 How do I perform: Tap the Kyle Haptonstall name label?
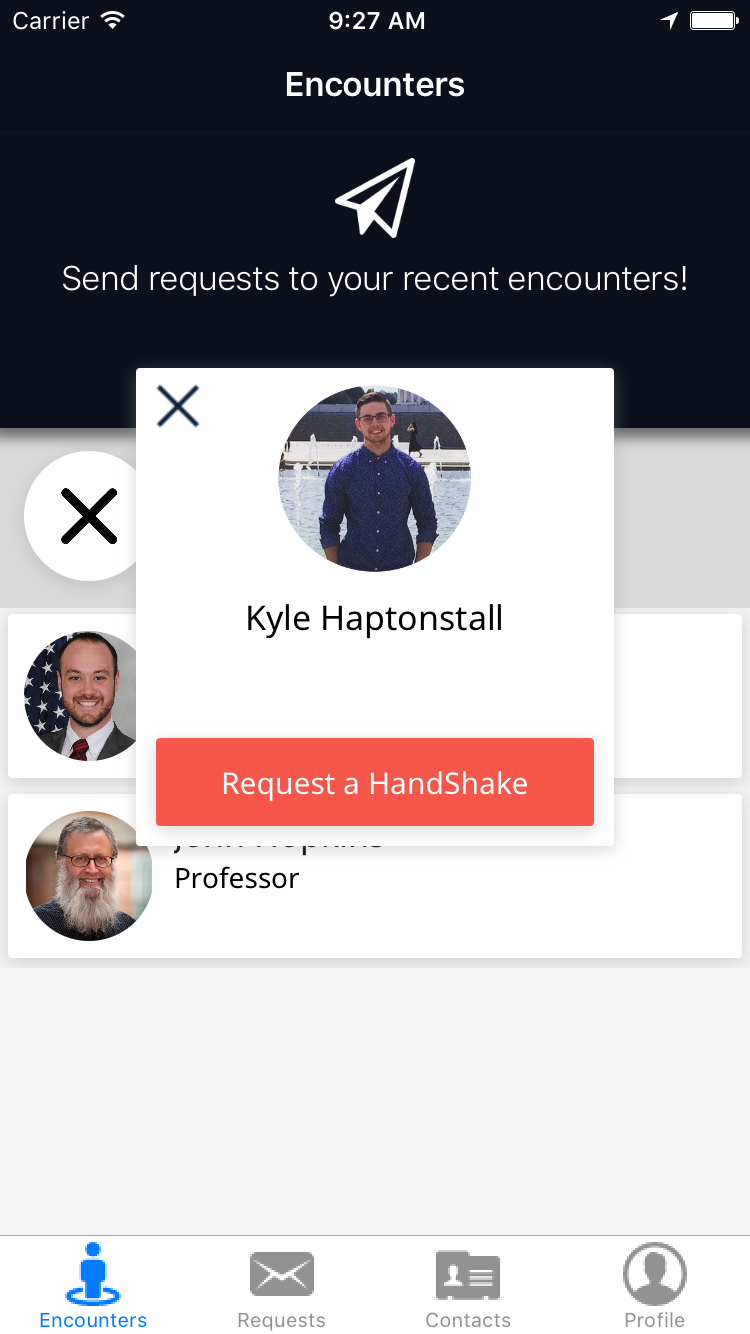(x=375, y=618)
